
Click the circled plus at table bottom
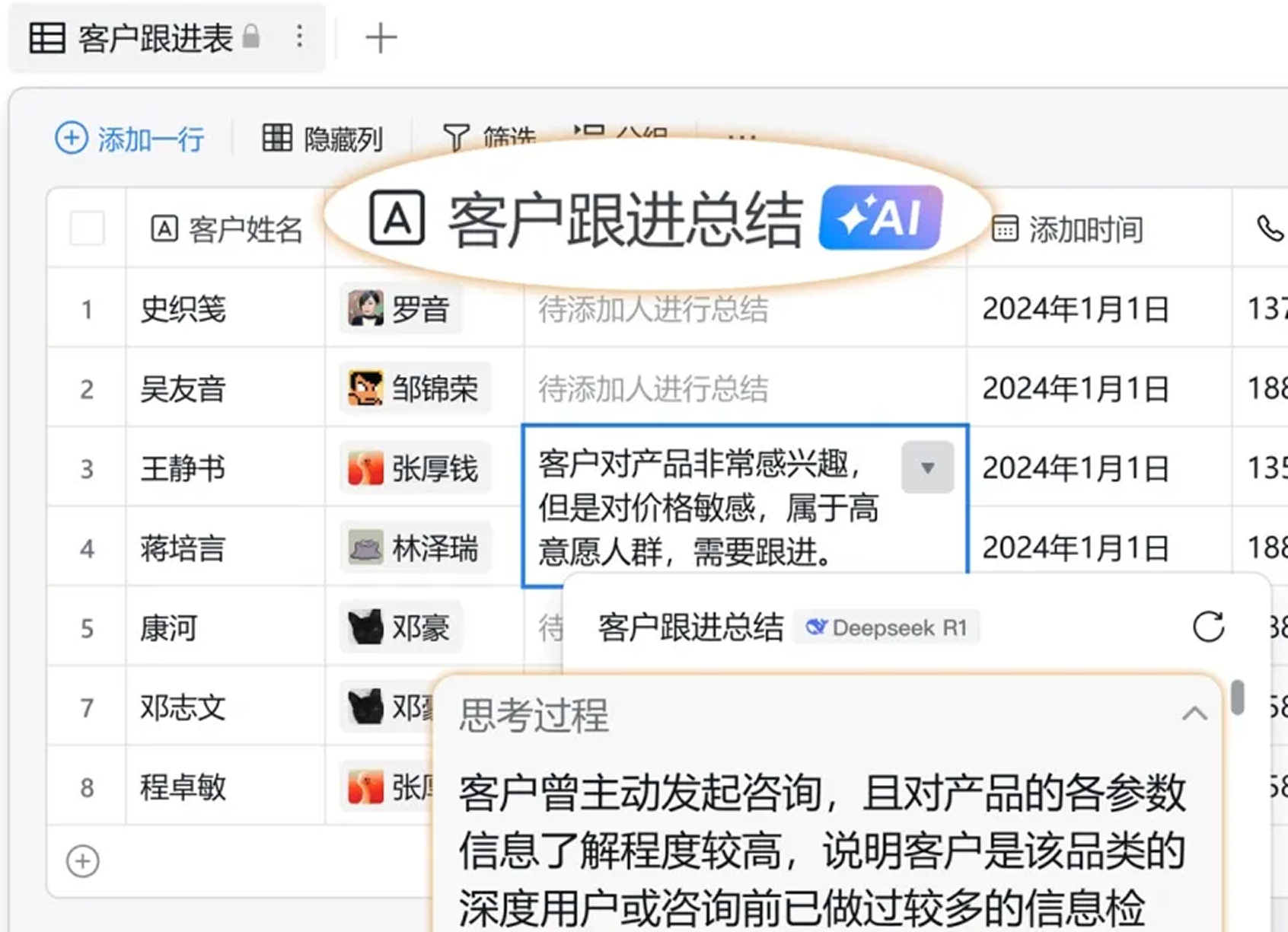click(83, 861)
